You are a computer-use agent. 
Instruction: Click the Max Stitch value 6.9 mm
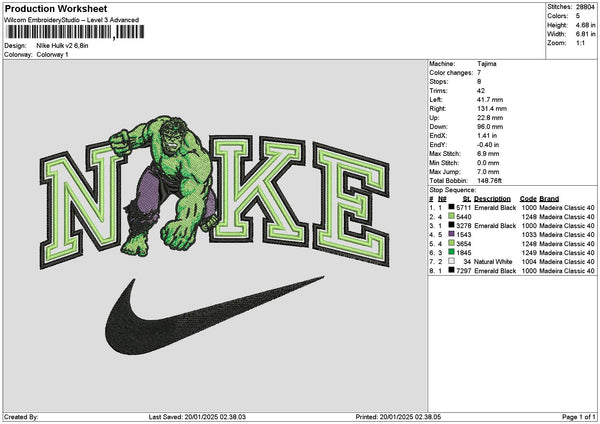[488, 154]
